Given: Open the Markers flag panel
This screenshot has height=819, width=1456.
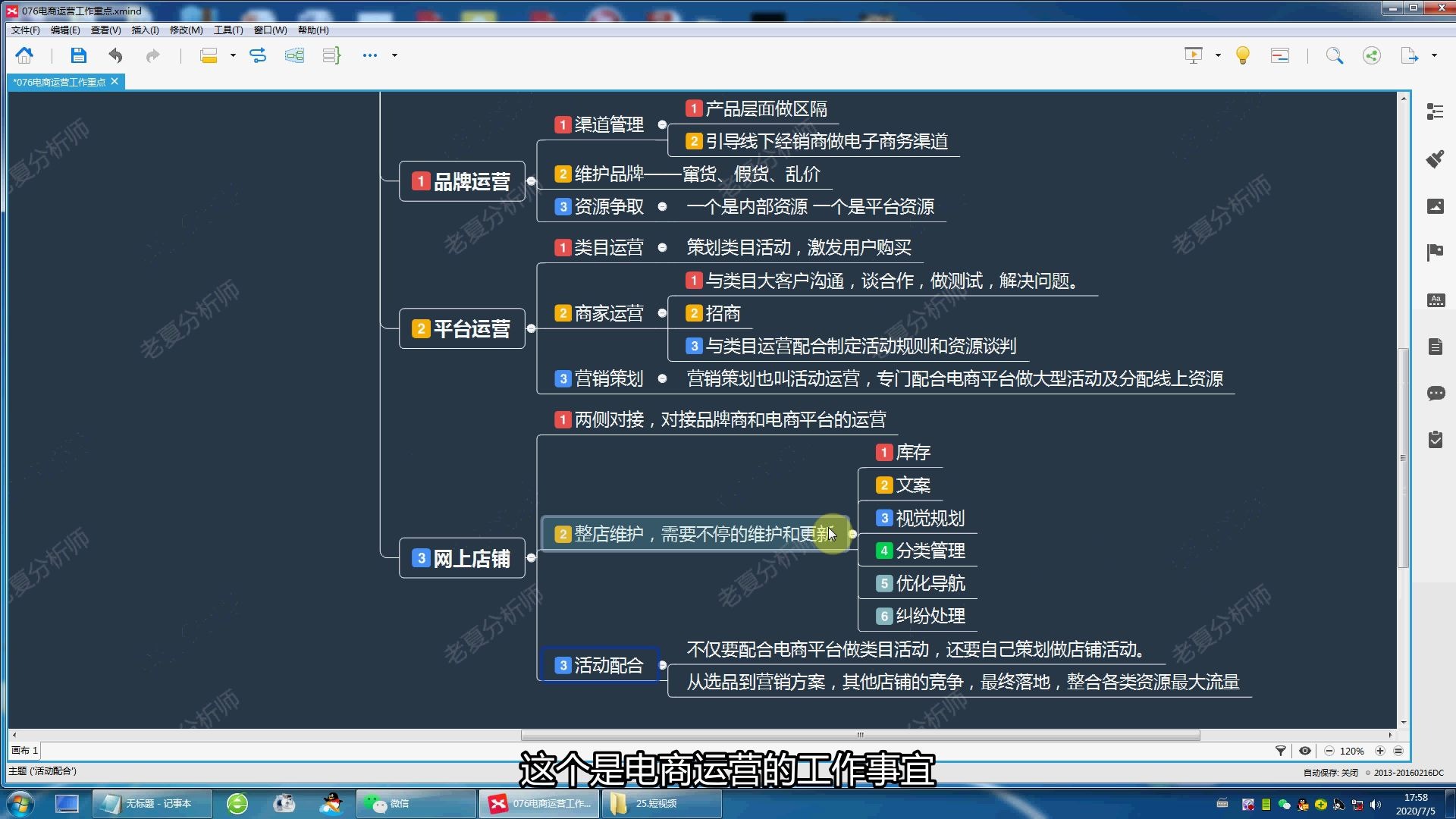Looking at the screenshot, I should 1435,253.
